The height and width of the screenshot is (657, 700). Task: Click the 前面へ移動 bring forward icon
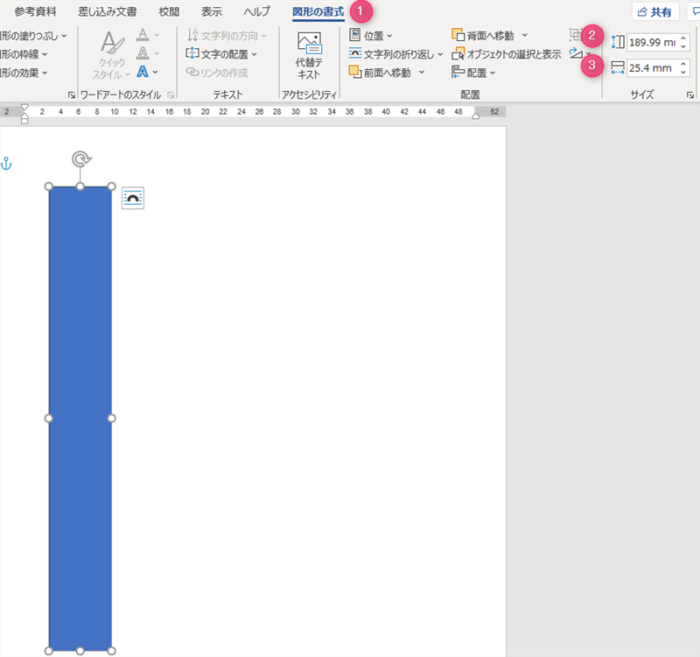point(355,72)
